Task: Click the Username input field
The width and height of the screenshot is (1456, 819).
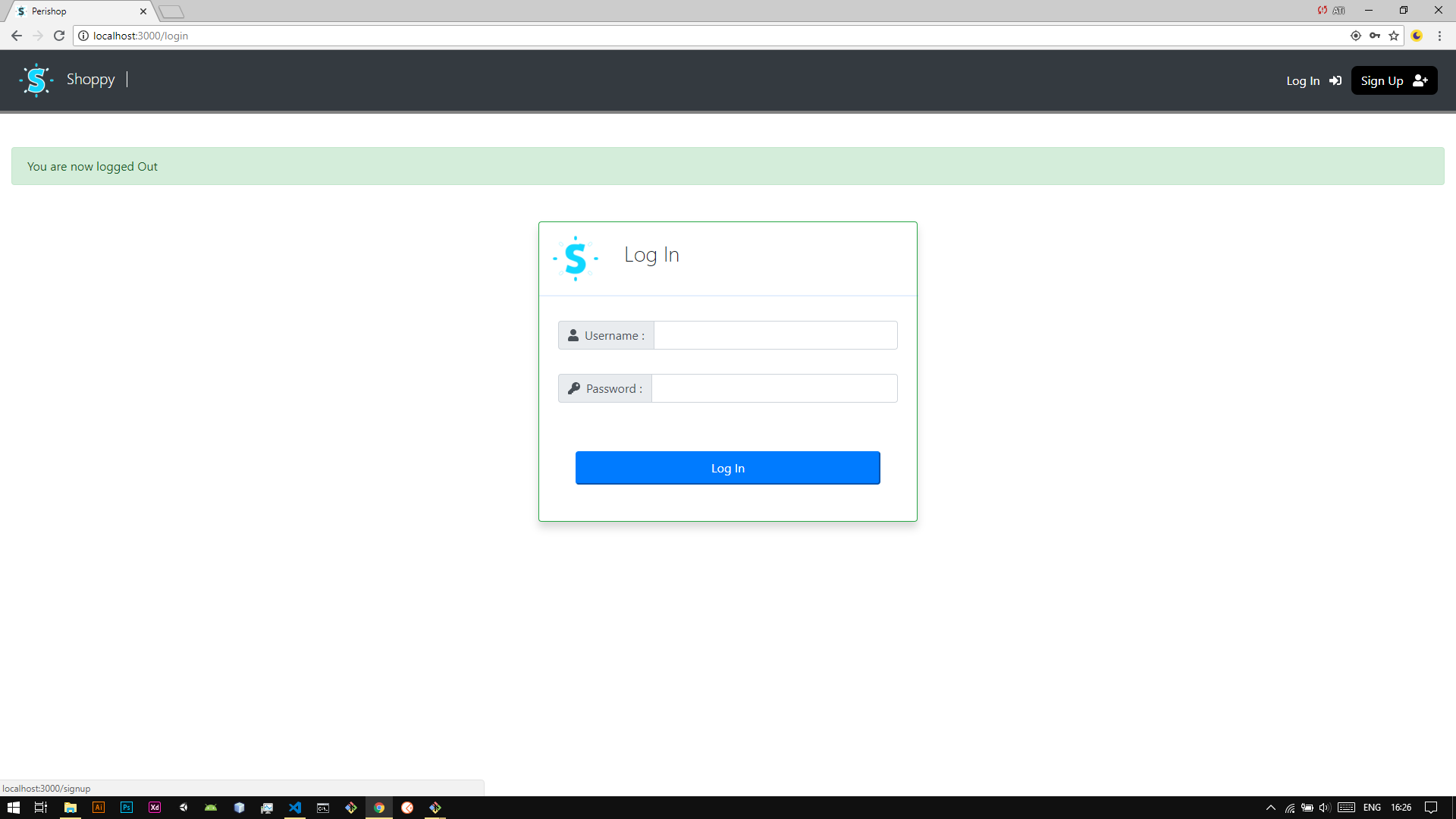Action: 775,335
